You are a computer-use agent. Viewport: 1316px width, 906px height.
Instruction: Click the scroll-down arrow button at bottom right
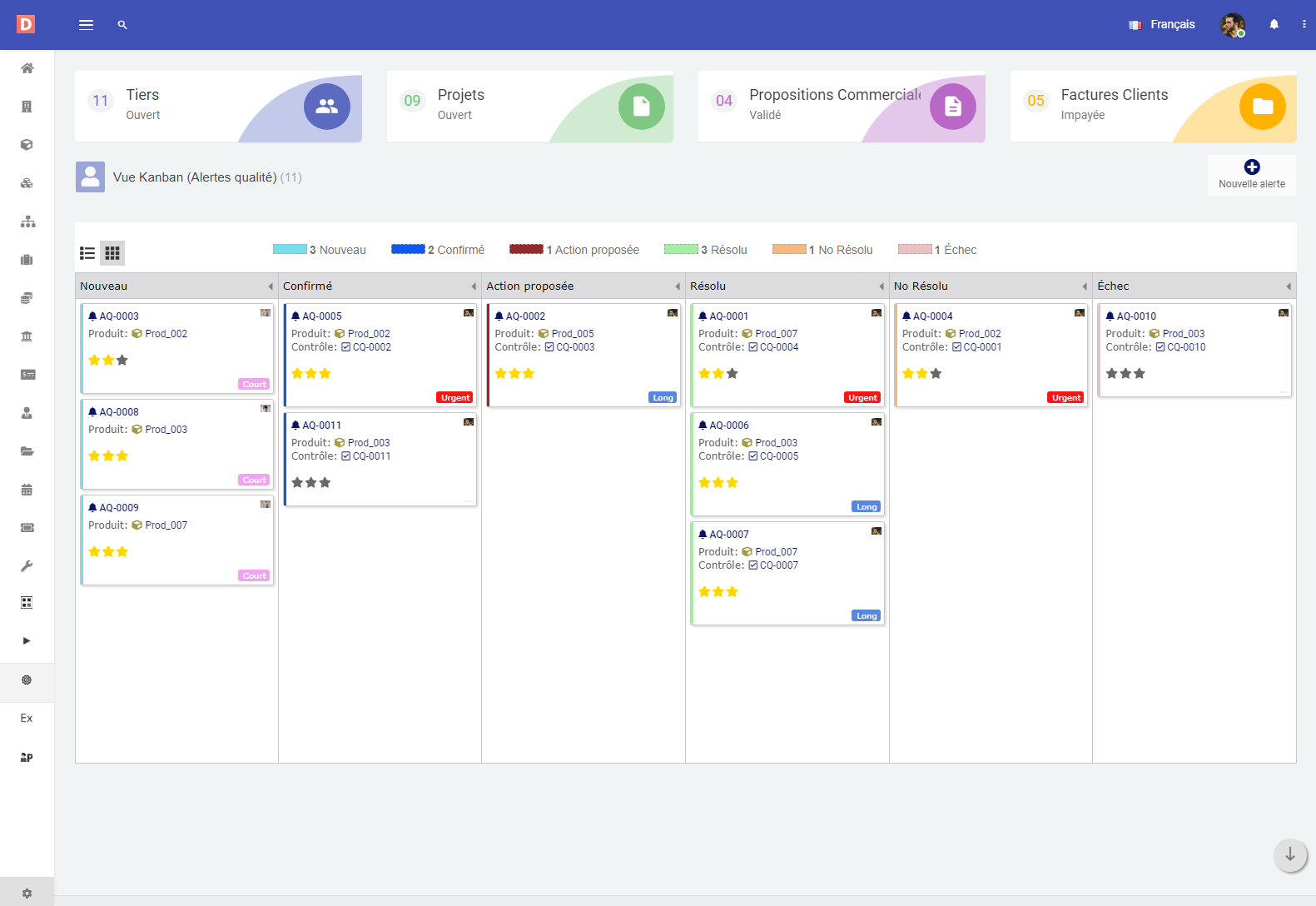click(1290, 855)
